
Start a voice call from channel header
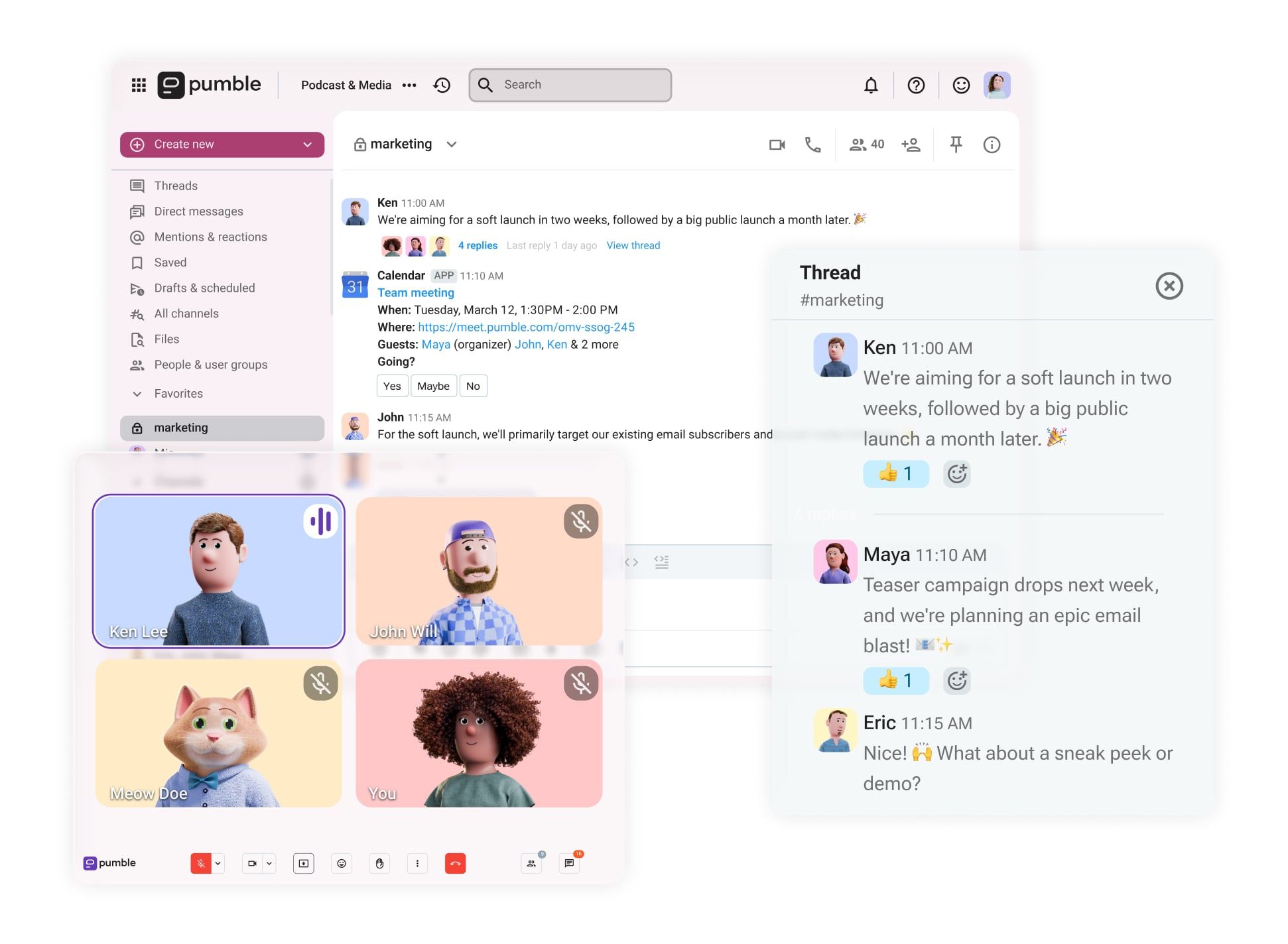point(812,145)
